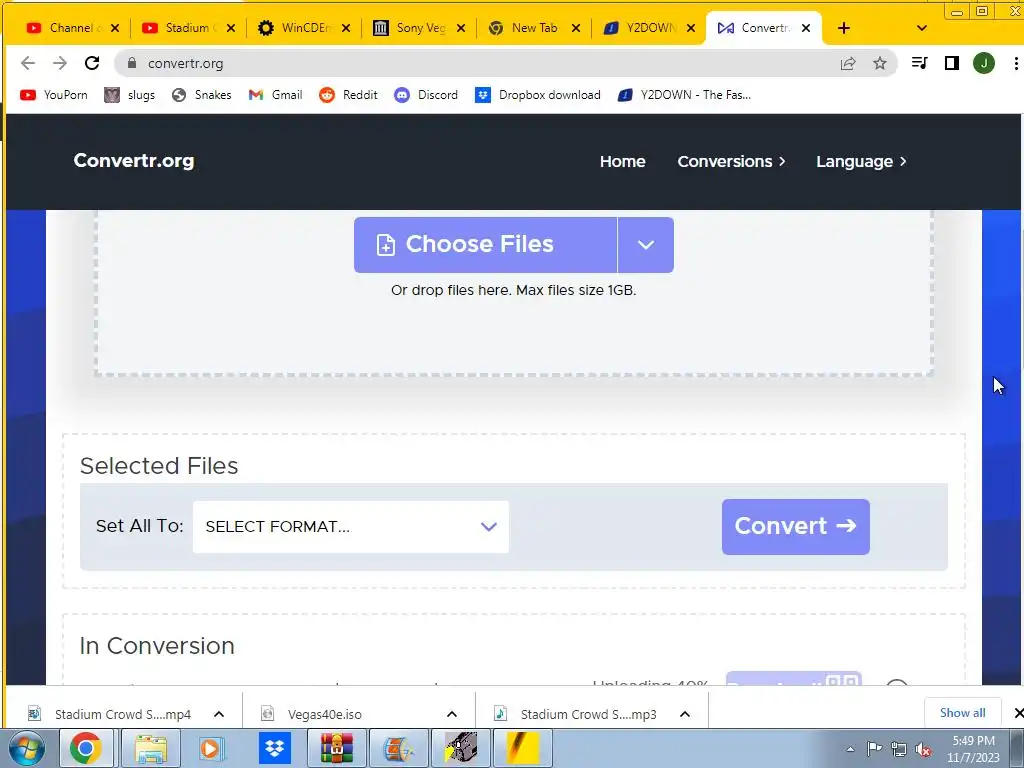The image size is (1024, 768).
Task: Open the Dropbox download bookmark
Action: click(538, 95)
